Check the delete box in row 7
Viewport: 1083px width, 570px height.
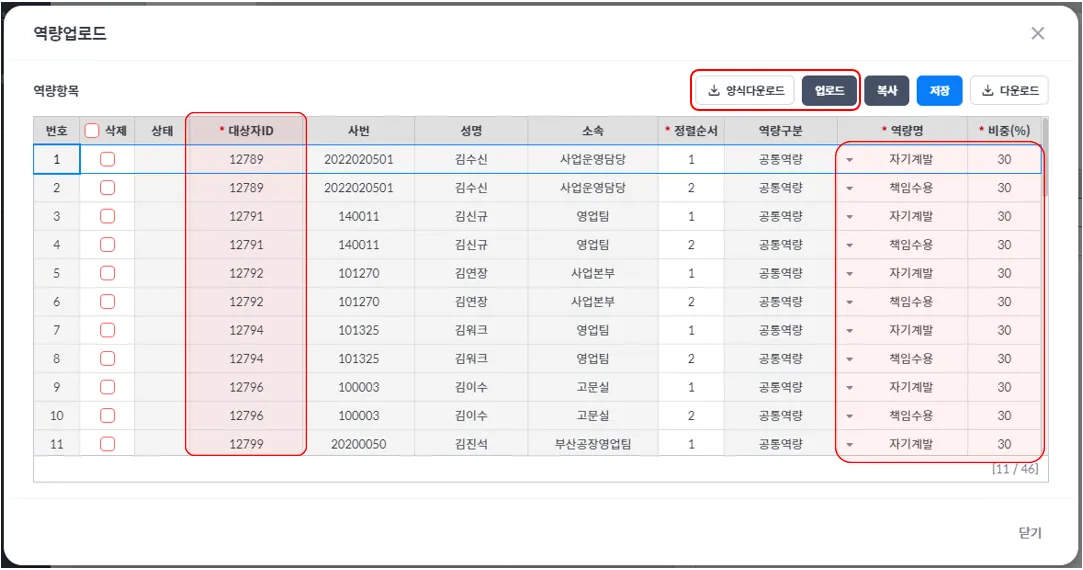pos(107,330)
